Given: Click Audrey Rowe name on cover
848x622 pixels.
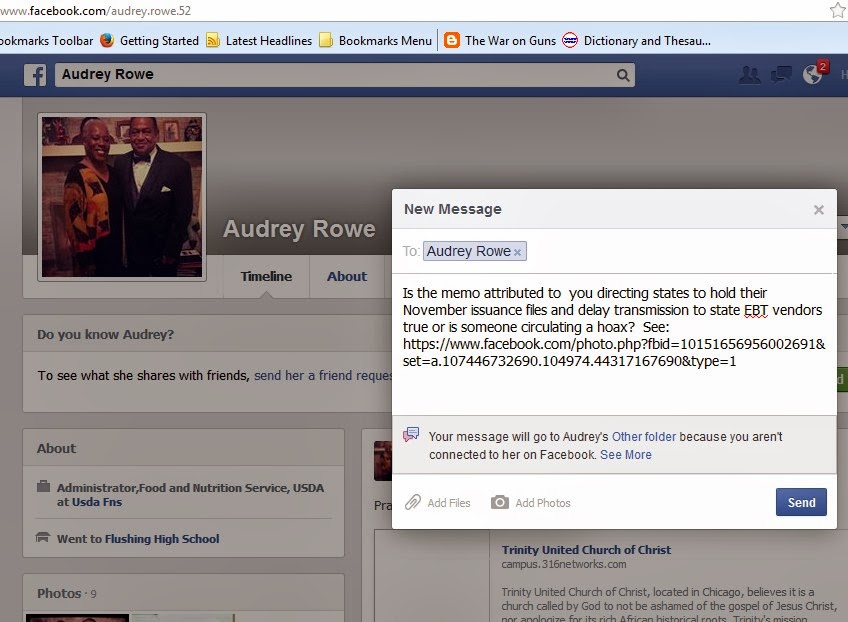Looking at the screenshot, I should (299, 229).
